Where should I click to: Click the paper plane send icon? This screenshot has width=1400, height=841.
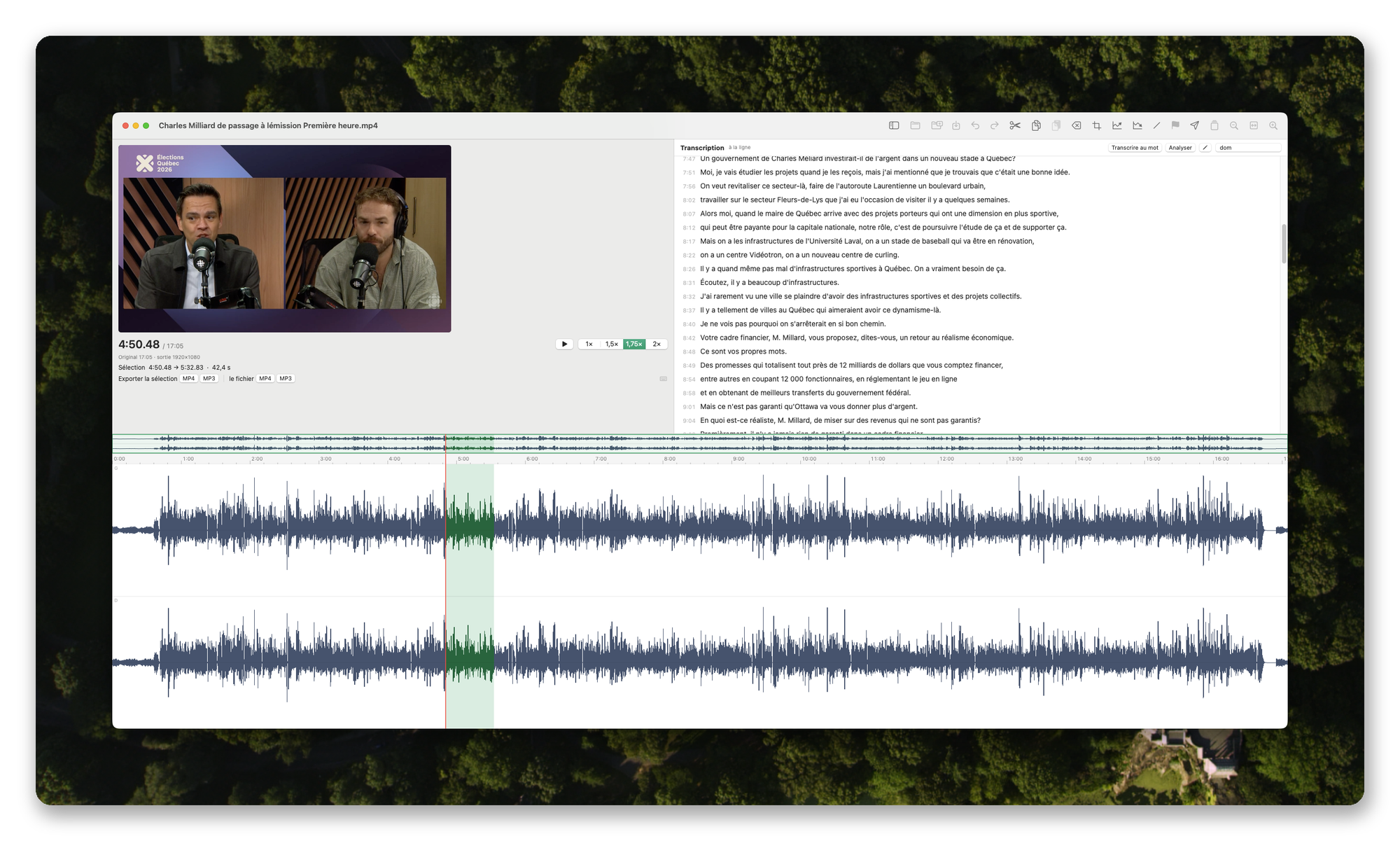(1195, 126)
